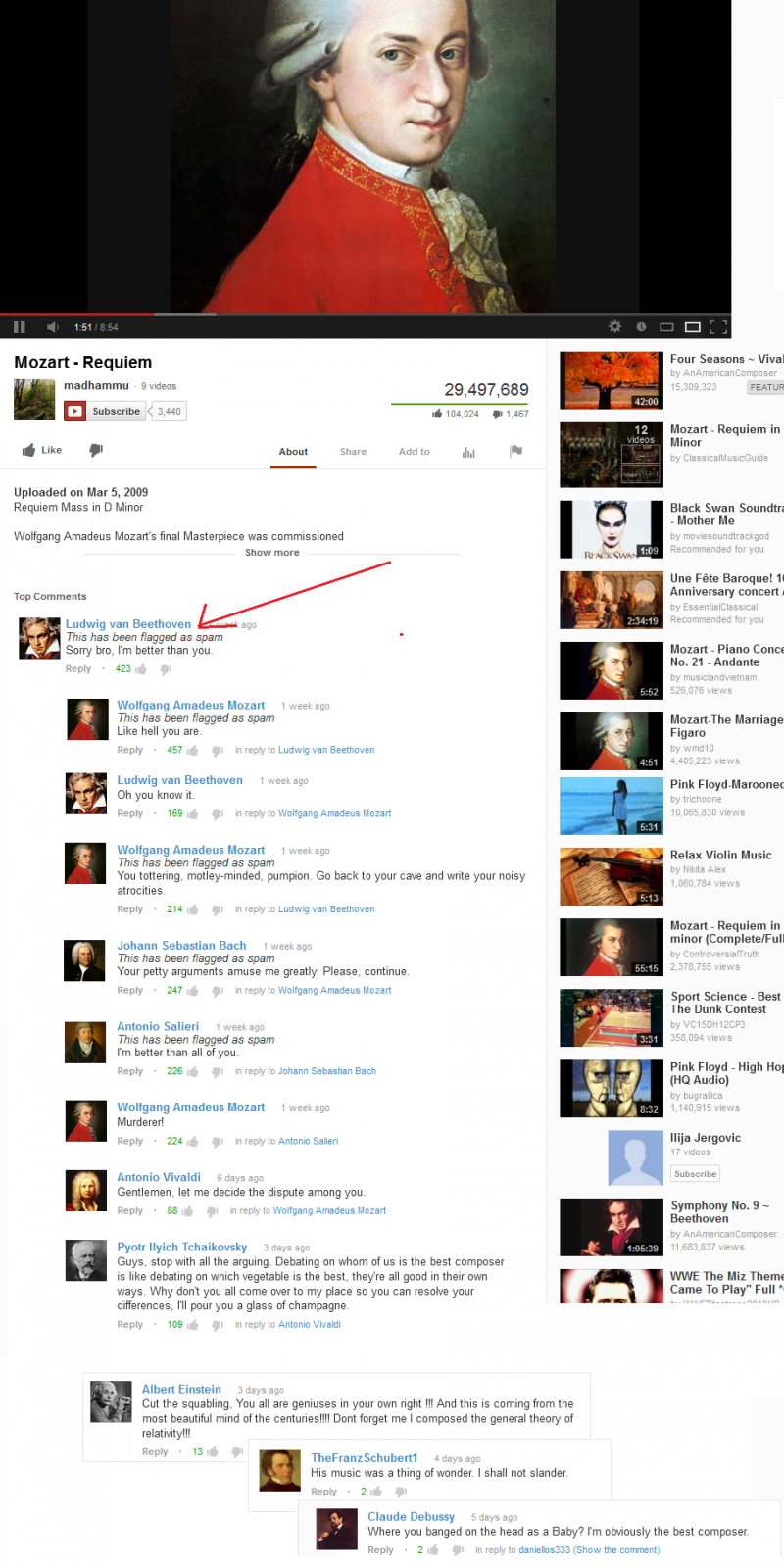Thumbs up Albert Einstein's comment
The height and width of the screenshot is (1568, 784).
[212, 1452]
